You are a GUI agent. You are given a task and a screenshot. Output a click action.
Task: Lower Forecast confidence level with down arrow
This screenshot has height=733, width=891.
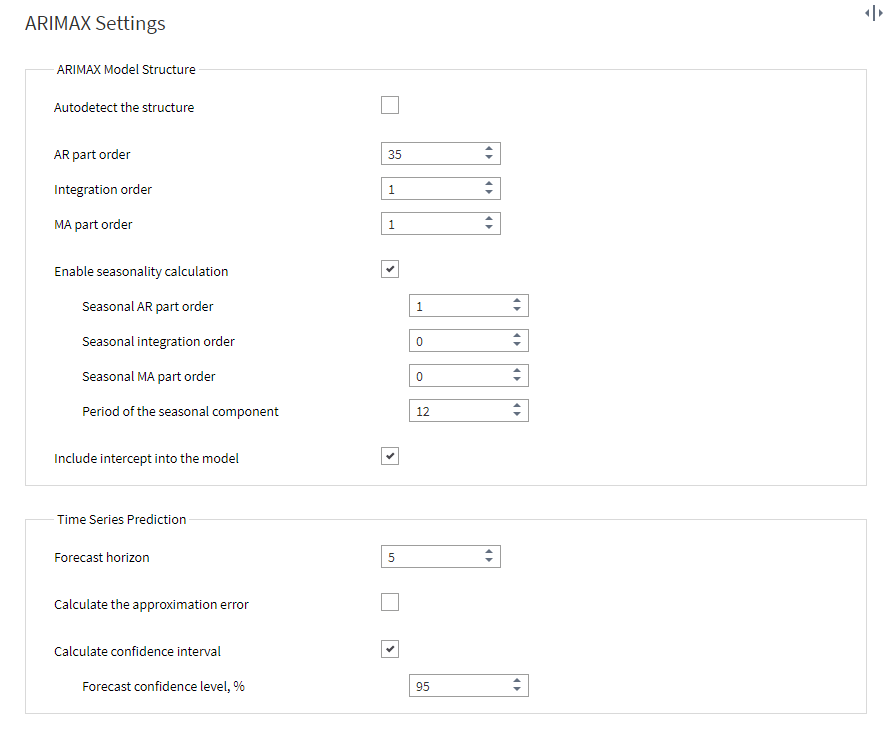(x=517, y=689)
